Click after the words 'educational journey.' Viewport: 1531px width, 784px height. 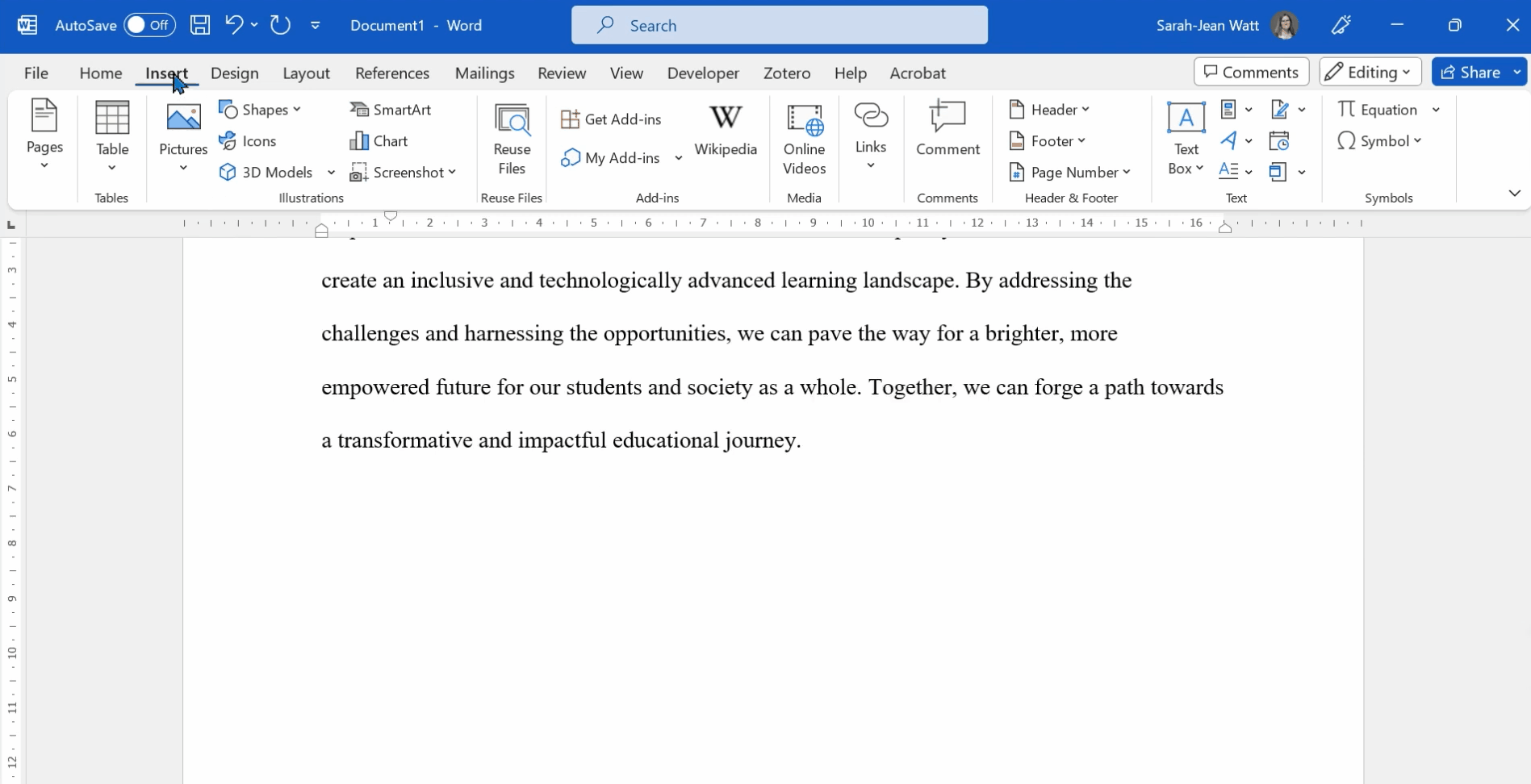[802, 440]
